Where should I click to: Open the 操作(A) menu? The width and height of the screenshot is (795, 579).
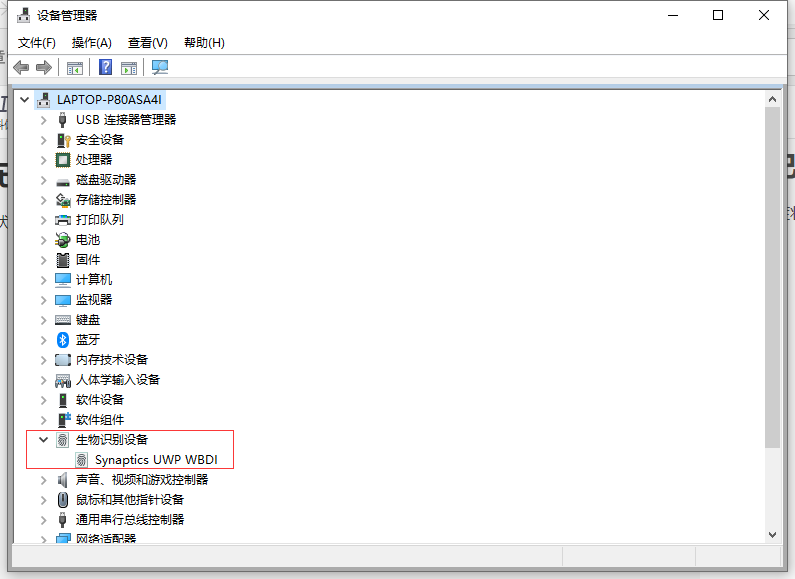(91, 43)
